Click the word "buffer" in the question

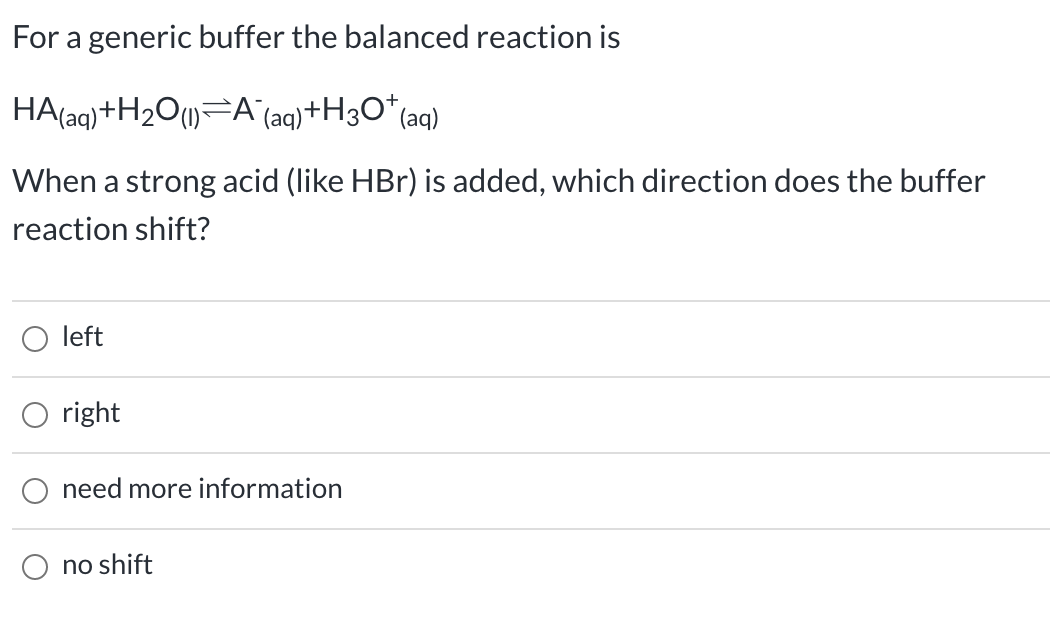coord(938,181)
